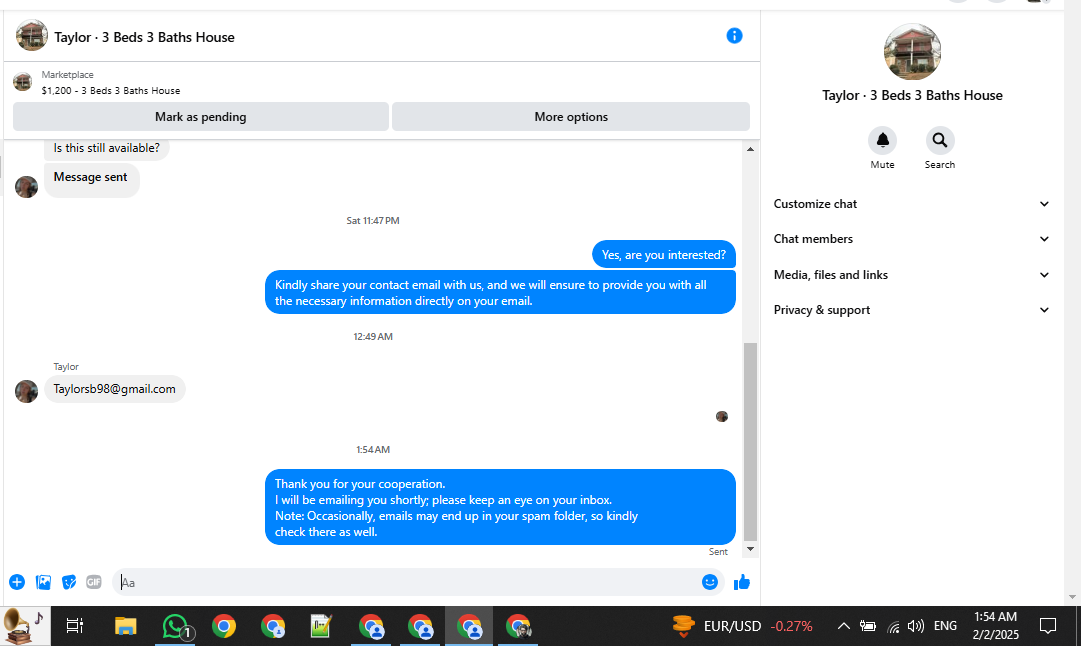The height and width of the screenshot is (646, 1081).
Task: Expand Privacy & support section
Action: [x=911, y=310]
